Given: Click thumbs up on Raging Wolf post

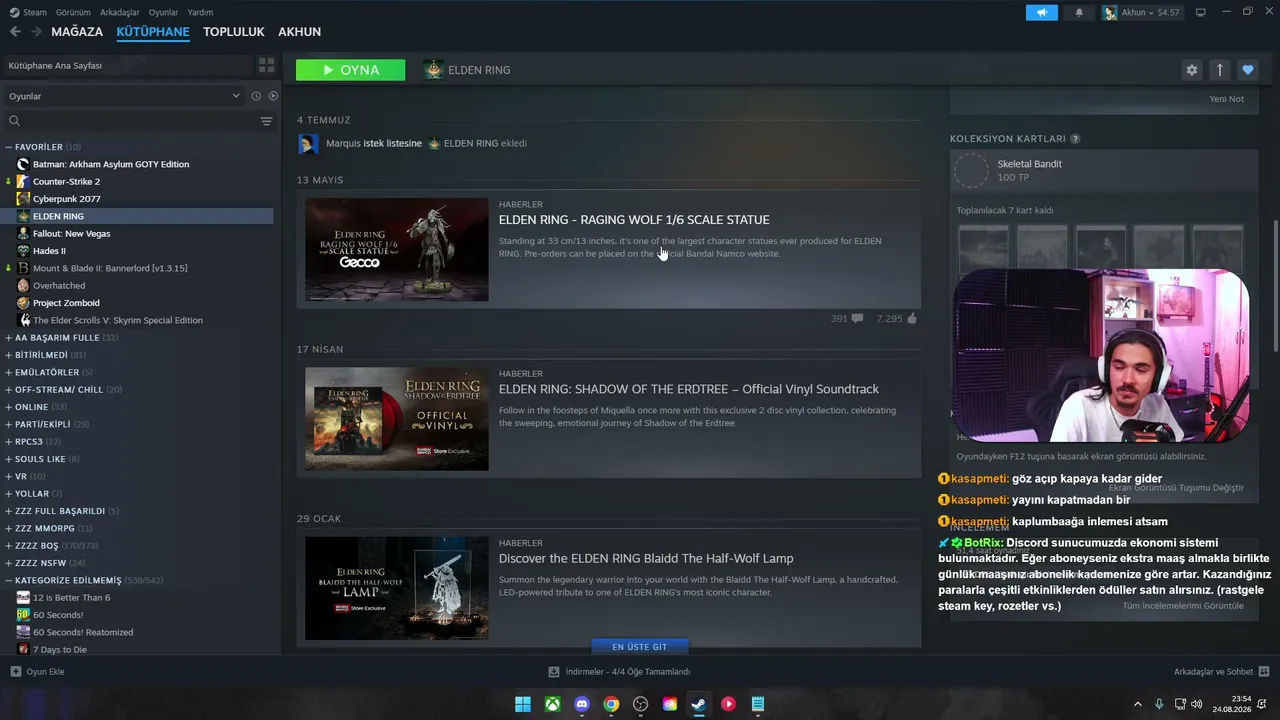Looking at the screenshot, I should (x=911, y=319).
